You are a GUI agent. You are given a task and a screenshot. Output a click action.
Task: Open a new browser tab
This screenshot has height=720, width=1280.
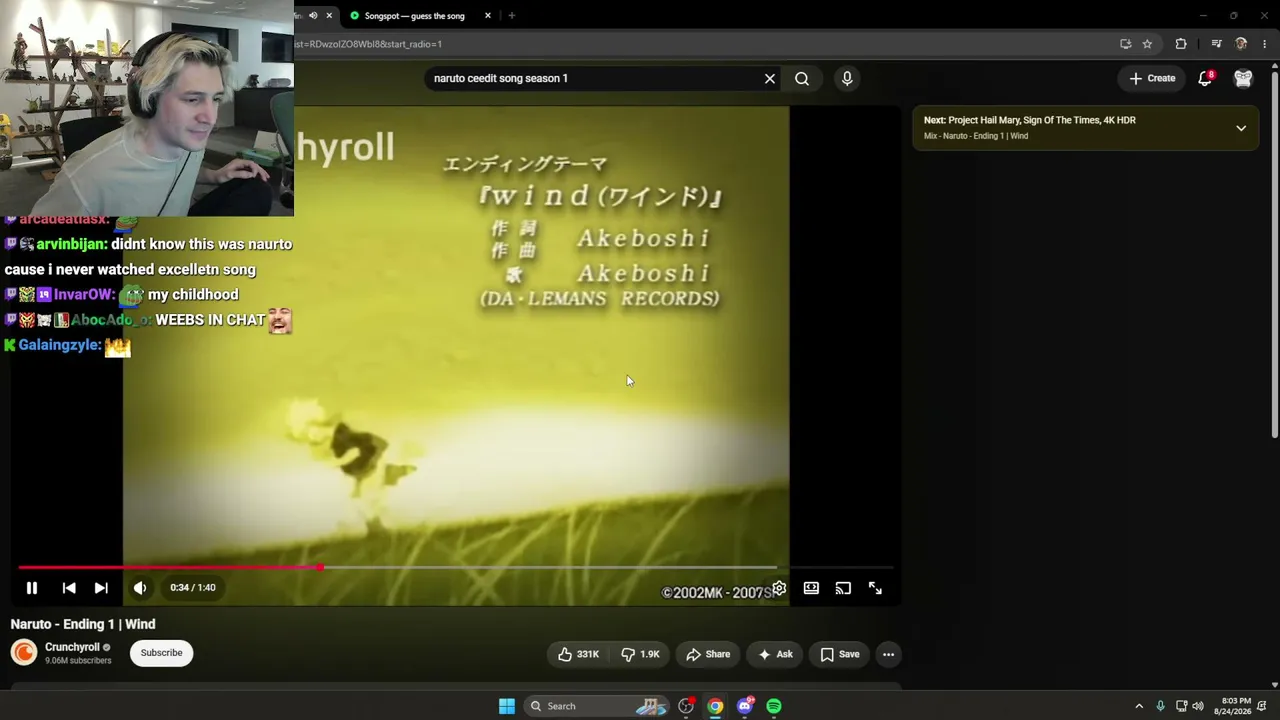coord(511,16)
